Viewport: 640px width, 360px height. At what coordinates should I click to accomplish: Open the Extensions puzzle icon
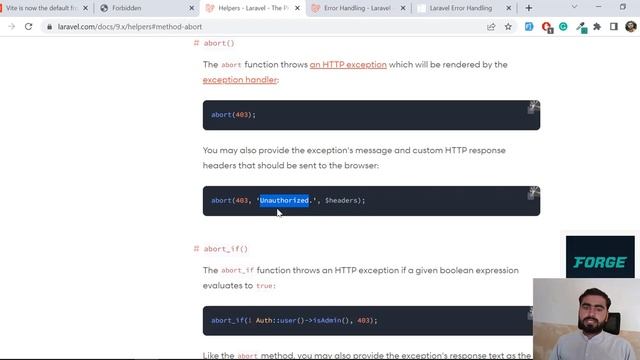597,27
